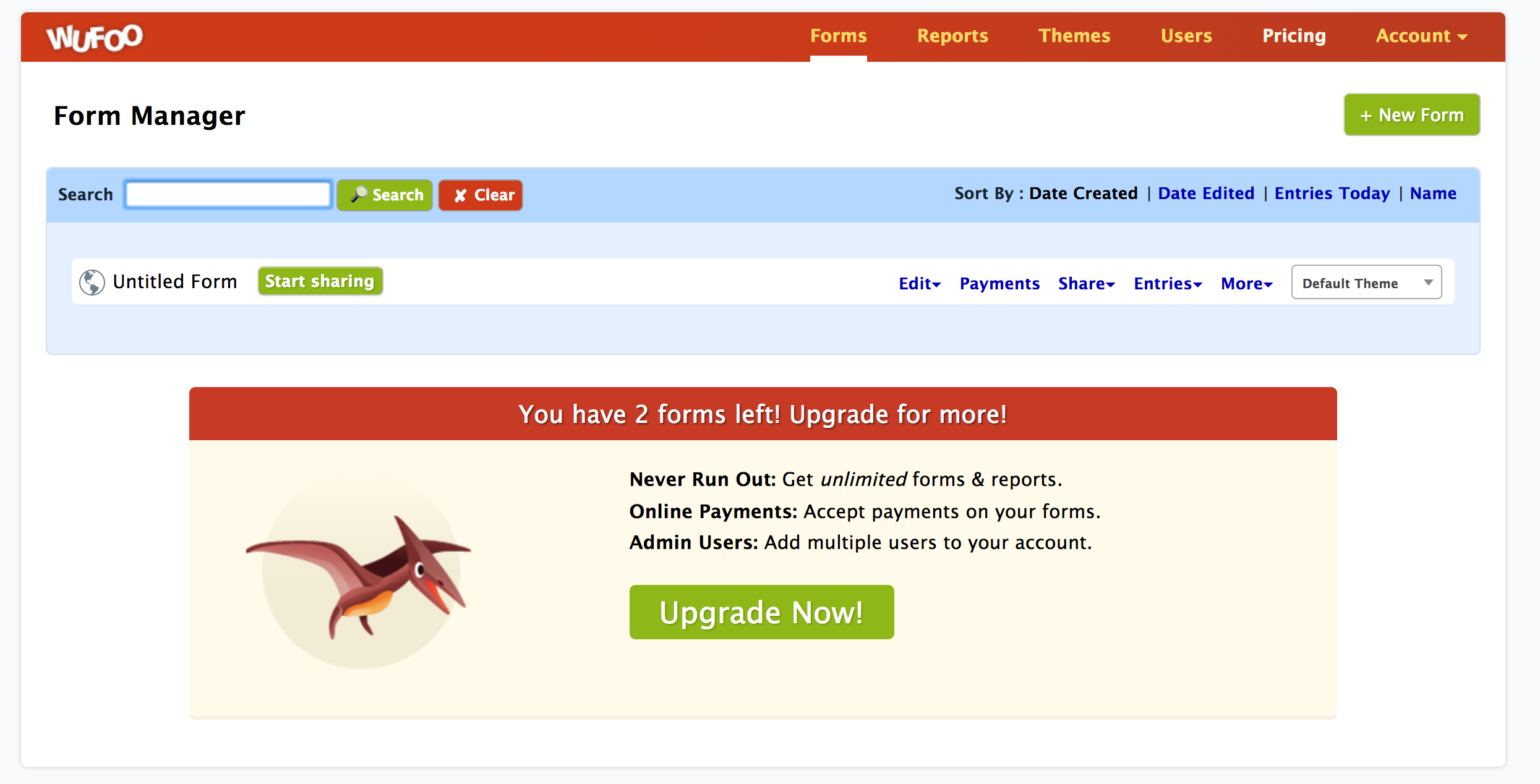Image resolution: width=1540 pixels, height=784 pixels.
Task: Click the Start sharing button
Action: point(320,281)
